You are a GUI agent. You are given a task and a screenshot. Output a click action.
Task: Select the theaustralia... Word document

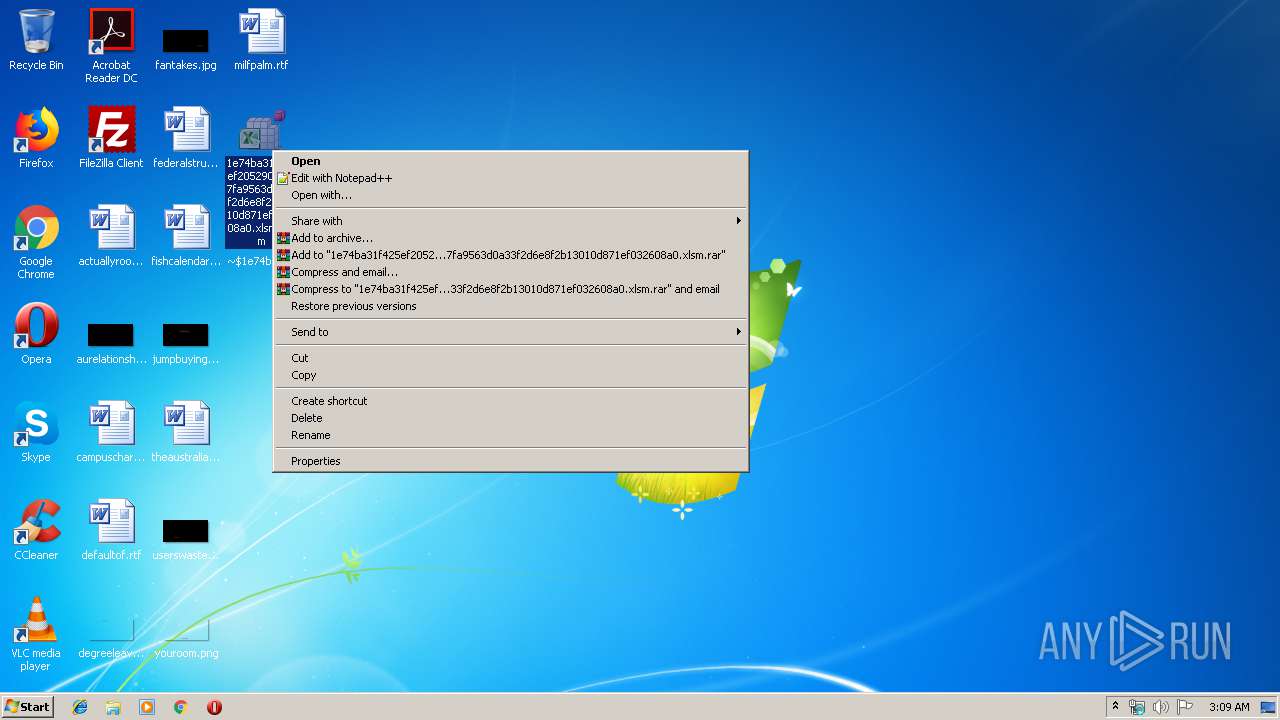coord(186,433)
